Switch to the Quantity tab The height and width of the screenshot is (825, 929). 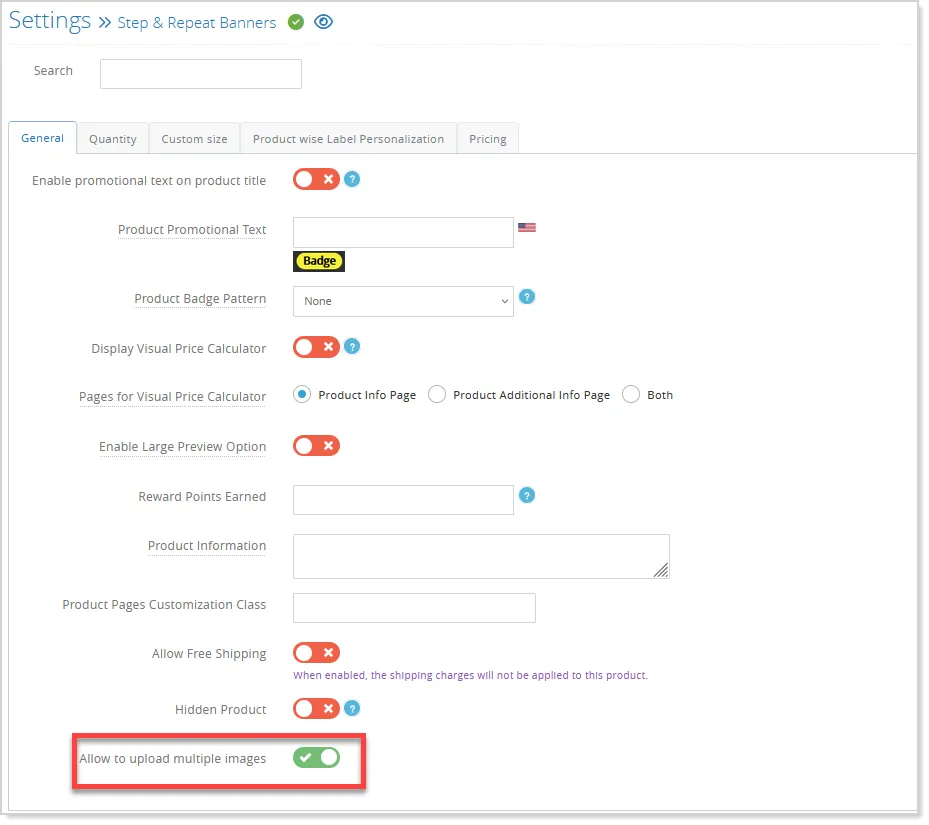[113, 139]
